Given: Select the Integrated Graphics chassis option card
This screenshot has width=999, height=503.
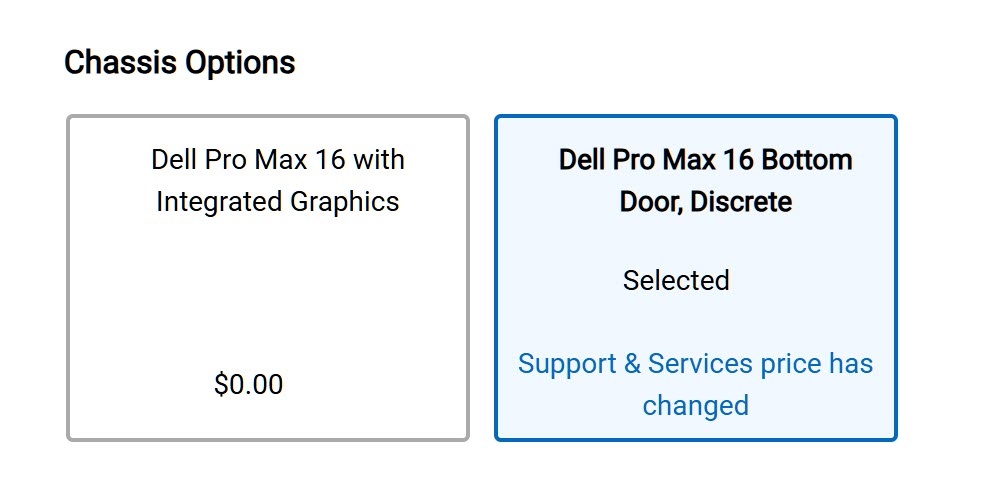Looking at the screenshot, I should (x=267, y=278).
